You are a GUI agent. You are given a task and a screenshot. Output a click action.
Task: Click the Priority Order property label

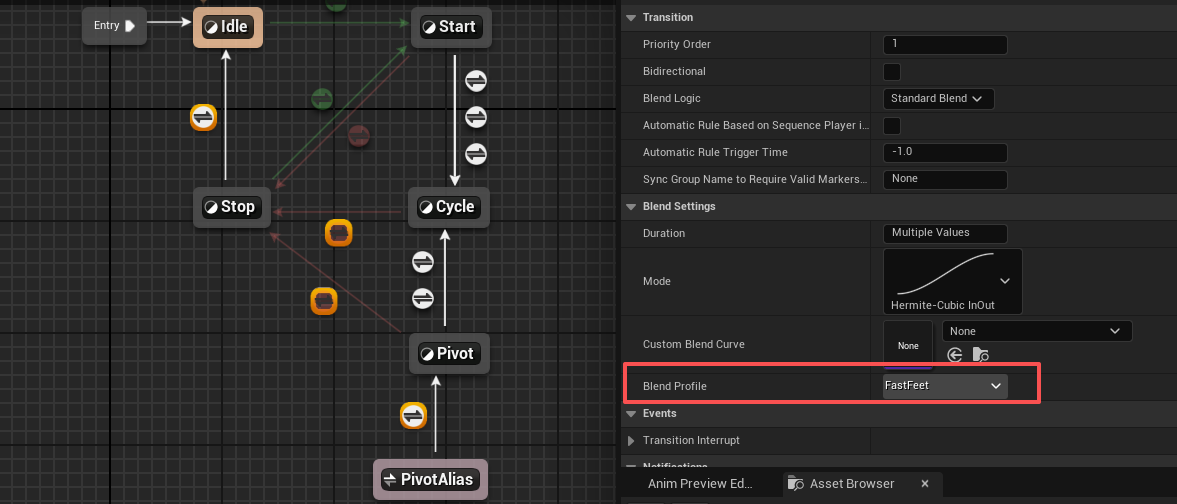(x=677, y=44)
